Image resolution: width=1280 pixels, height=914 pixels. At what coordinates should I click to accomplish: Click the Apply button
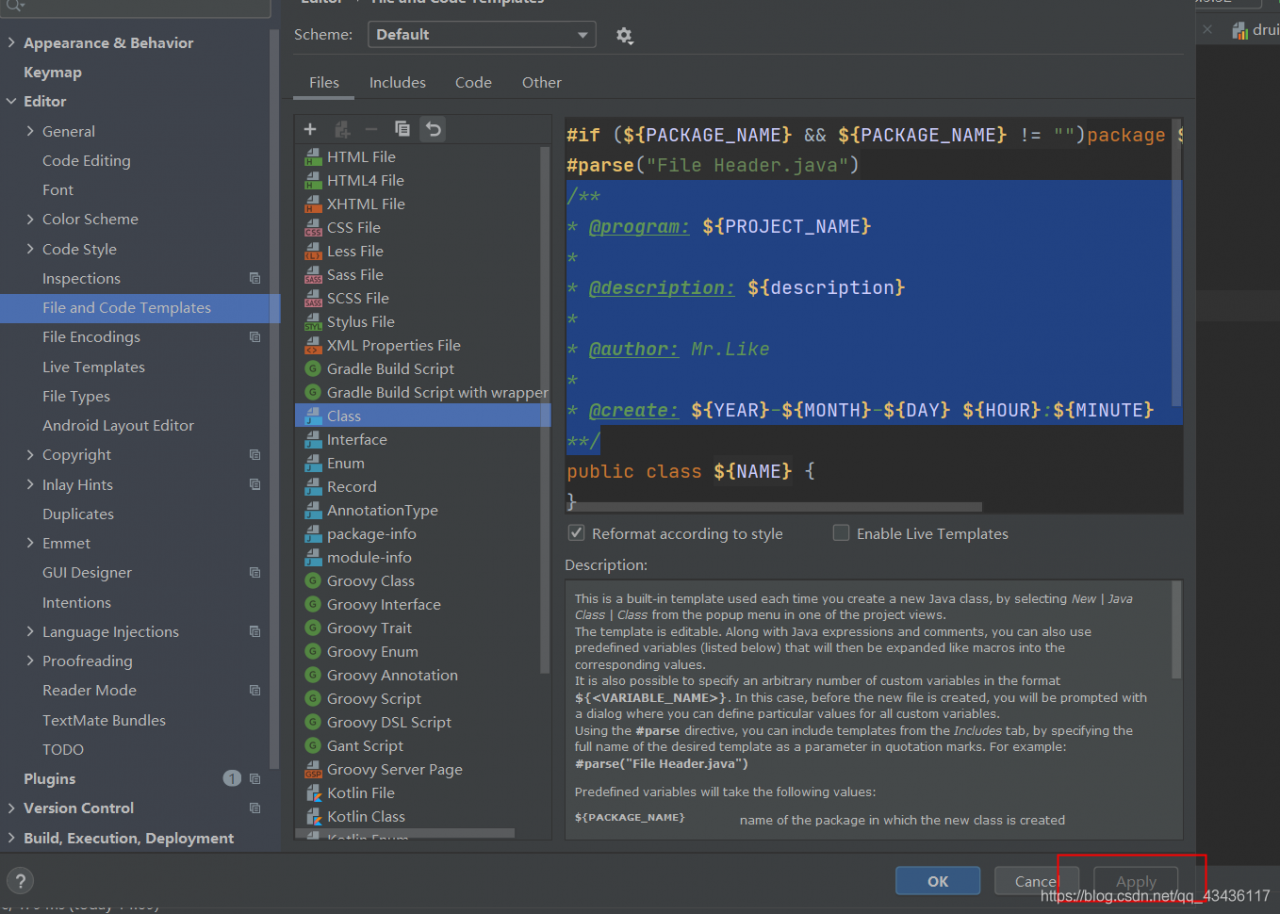(1136, 881)
